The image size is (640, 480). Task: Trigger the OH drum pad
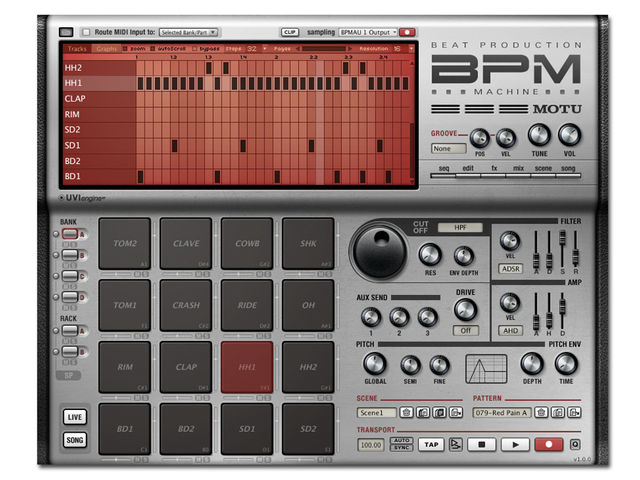[x=309, y=305]
